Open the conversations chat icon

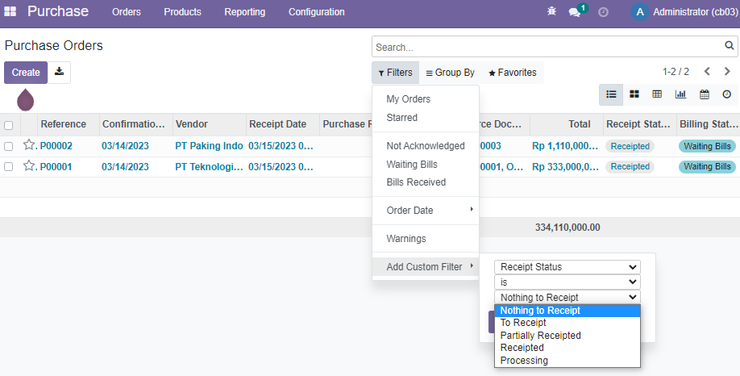coord(574,12)
